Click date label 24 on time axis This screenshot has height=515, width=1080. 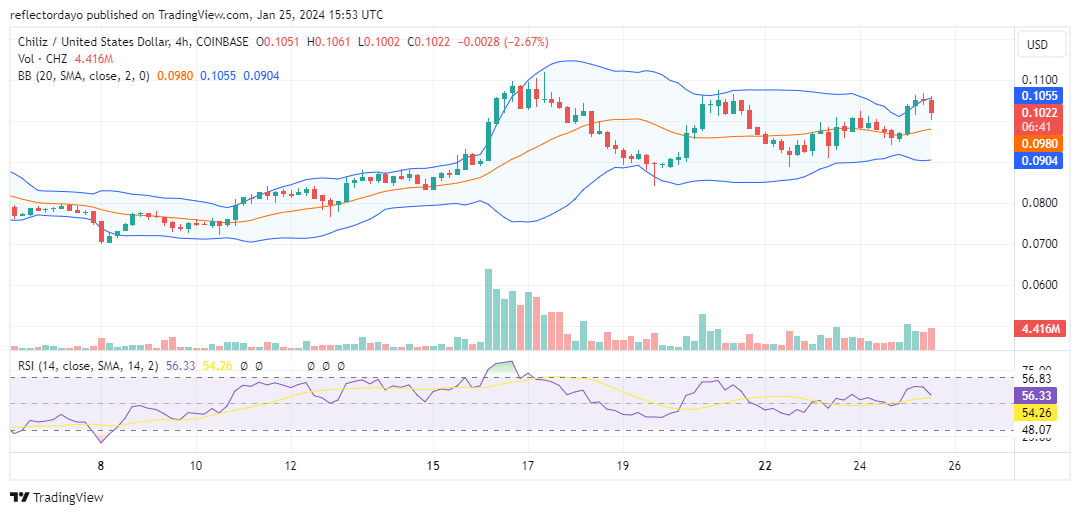[x=859, y=465]
